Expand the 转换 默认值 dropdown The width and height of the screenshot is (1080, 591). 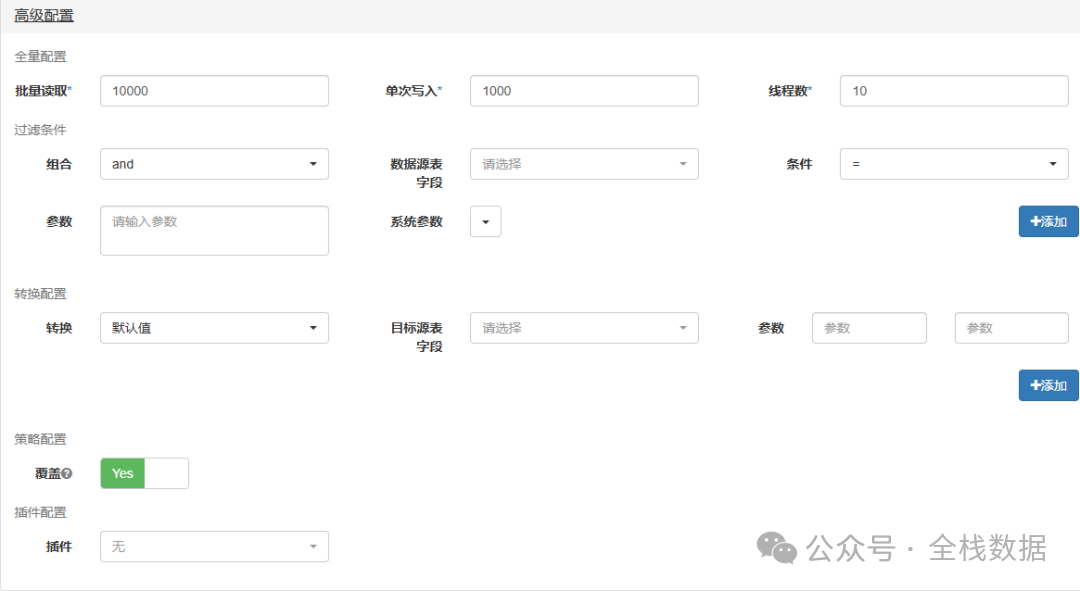214,328
